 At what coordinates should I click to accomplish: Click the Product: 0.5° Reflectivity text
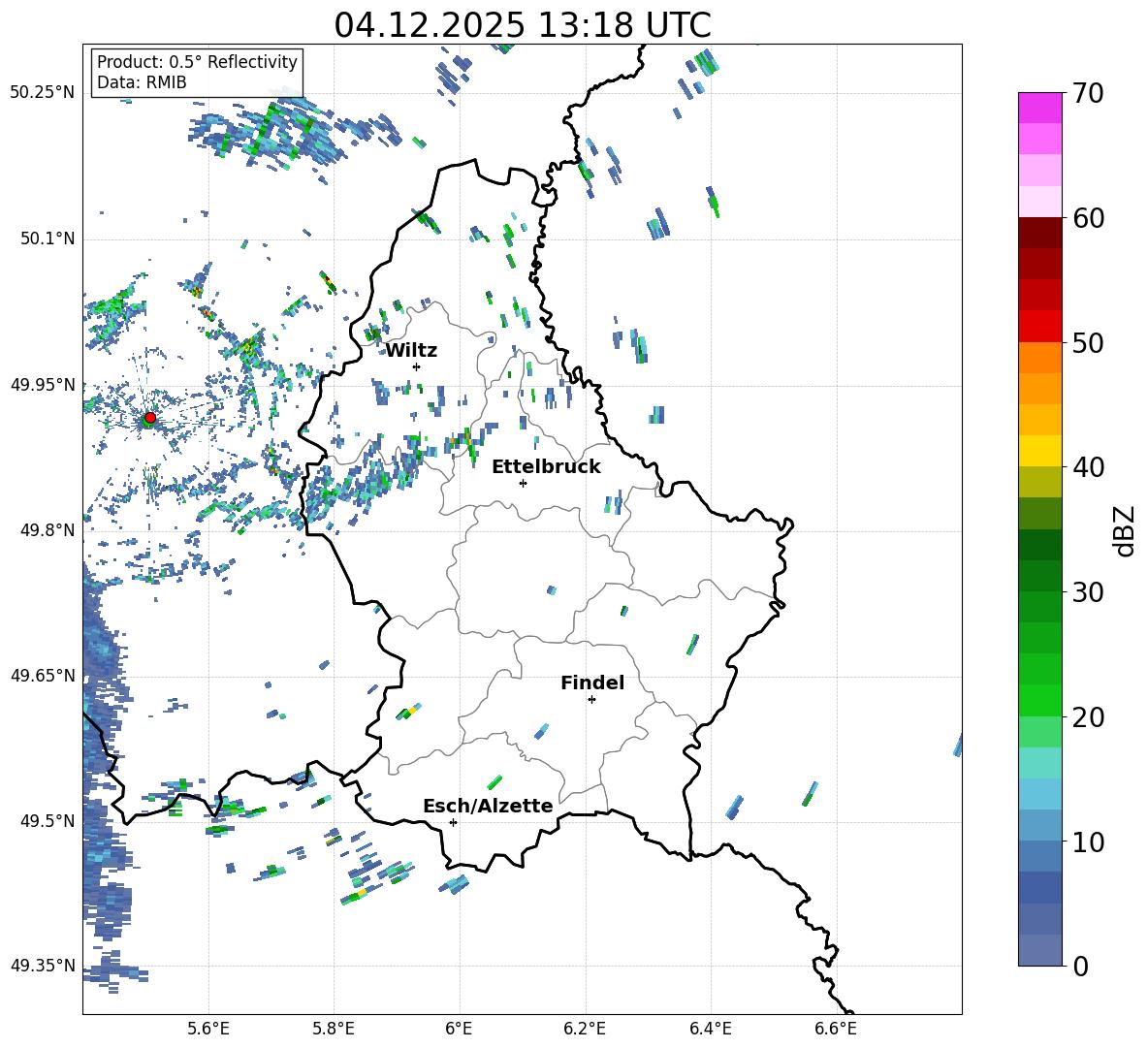pyautogui.click(x=197, y=62)
